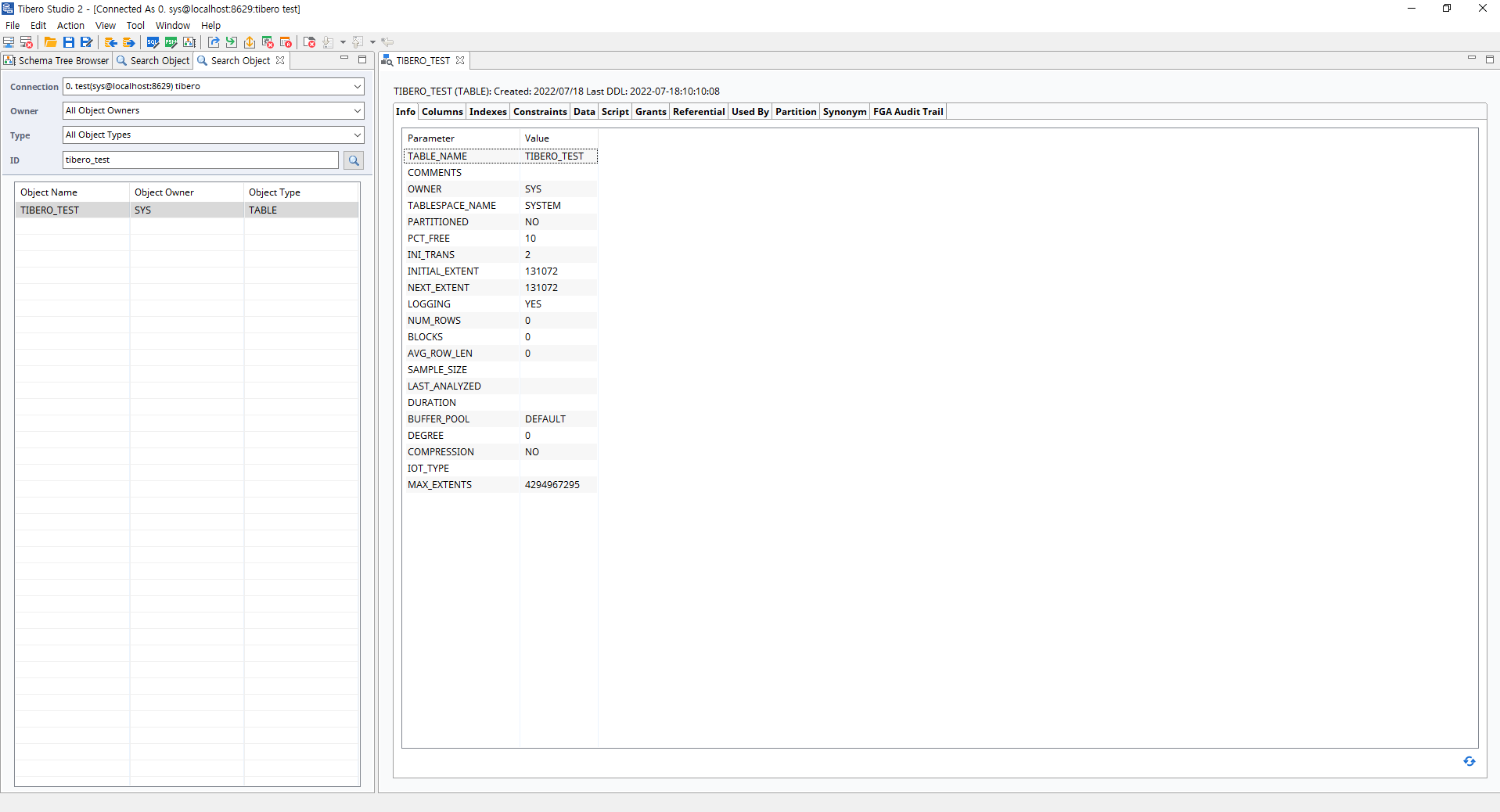Minimize the left Search Object panel
Image resolution: width=1500 pixels, height=812 pixels.
click(344, 59)
